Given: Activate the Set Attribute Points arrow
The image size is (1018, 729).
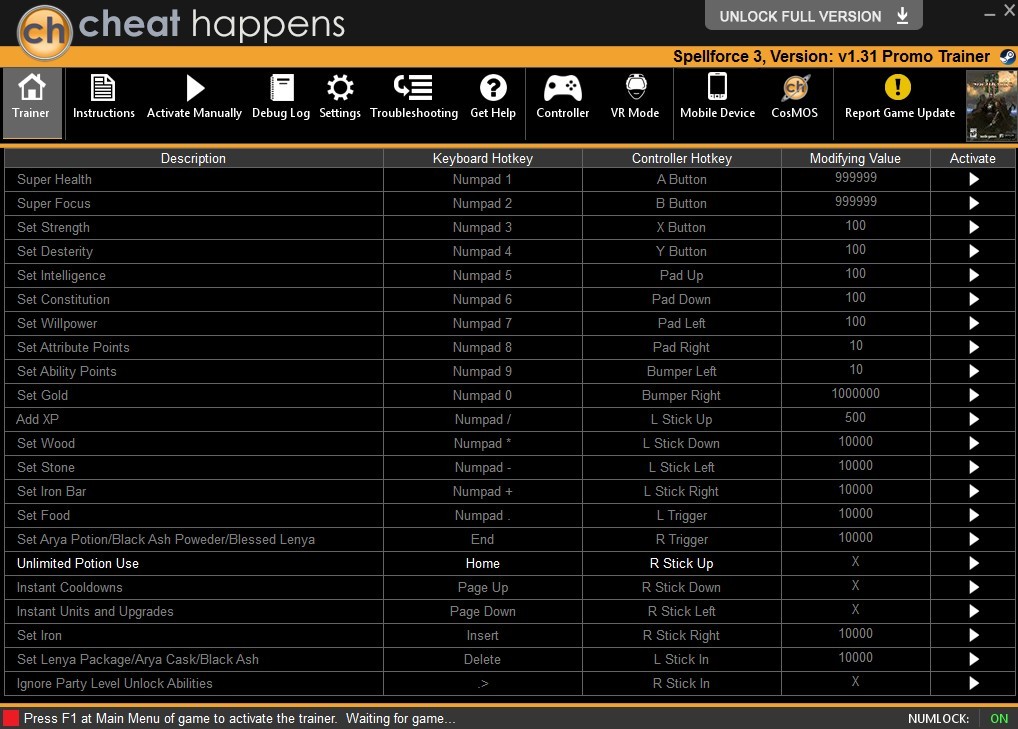Looking at the screenshot, I should [973, 347].
